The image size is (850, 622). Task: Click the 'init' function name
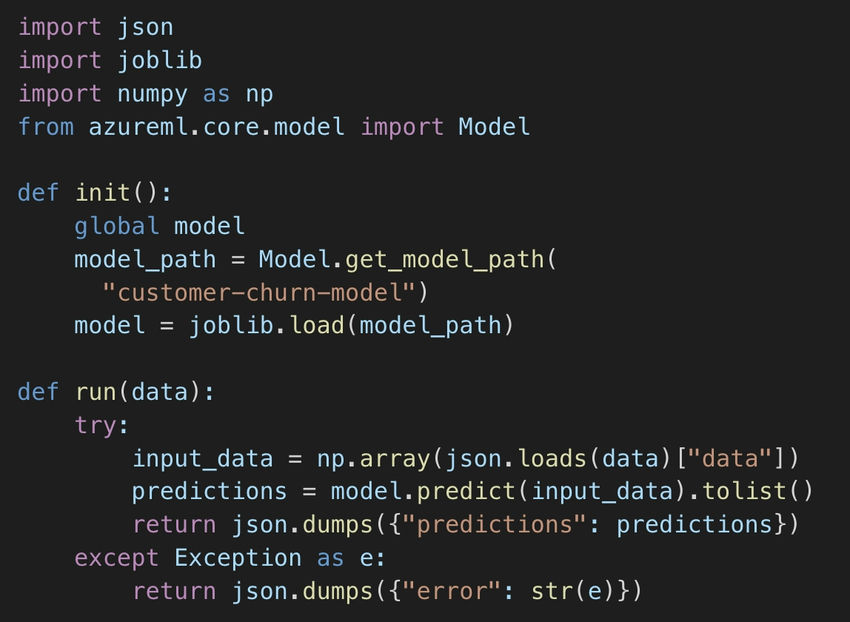[x=103, y=193]
